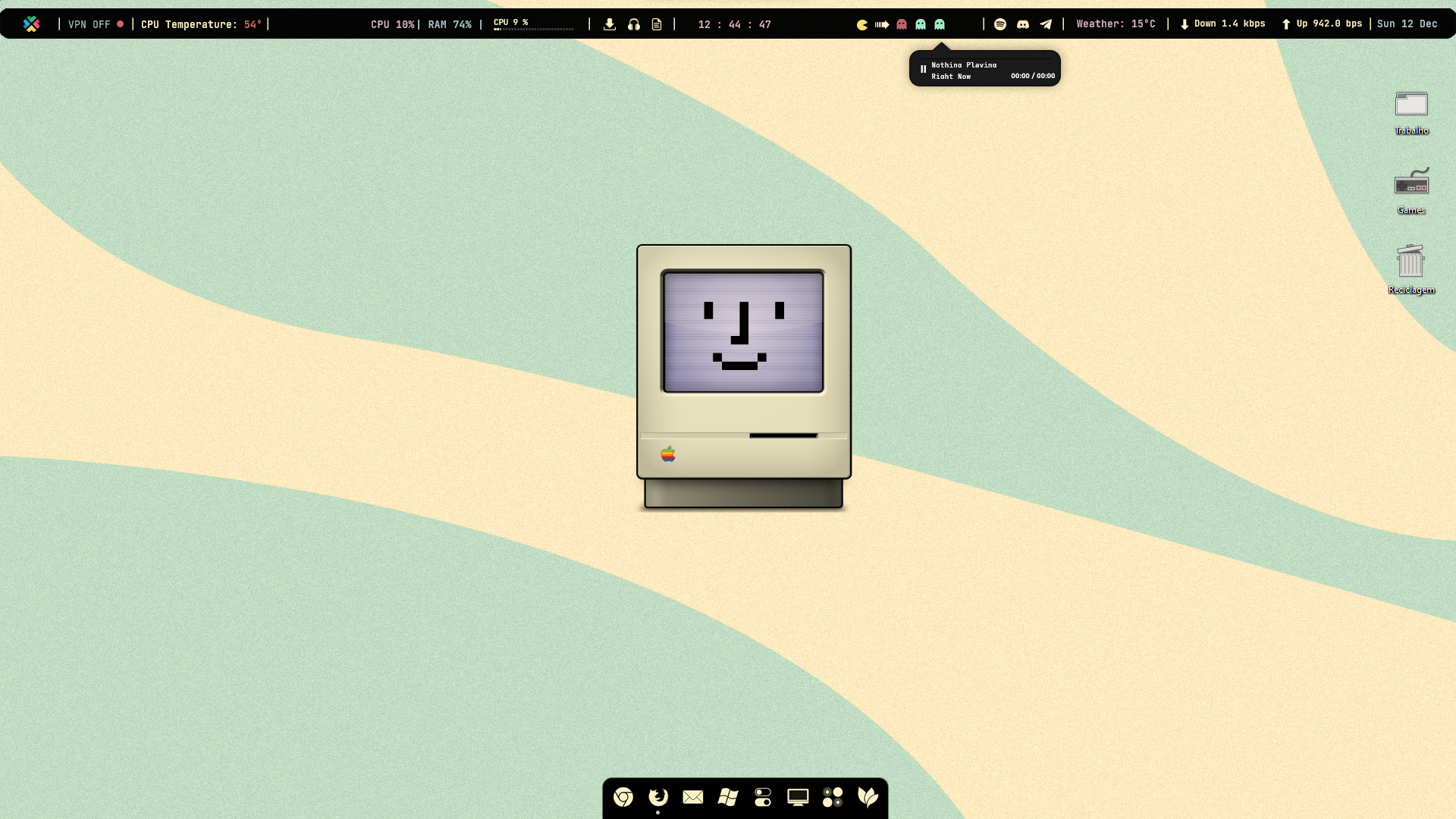
Task: Click the CPU 10% usage readout
Action: click(392, 24)
